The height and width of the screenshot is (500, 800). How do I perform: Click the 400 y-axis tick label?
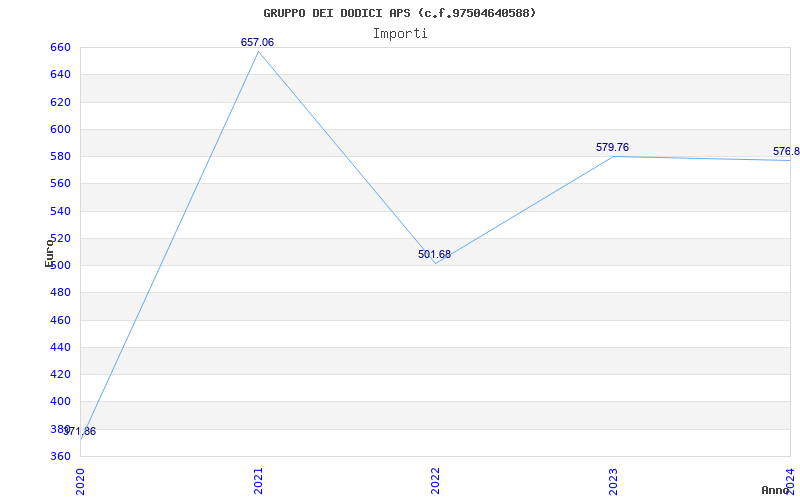(x=61, y=402)
